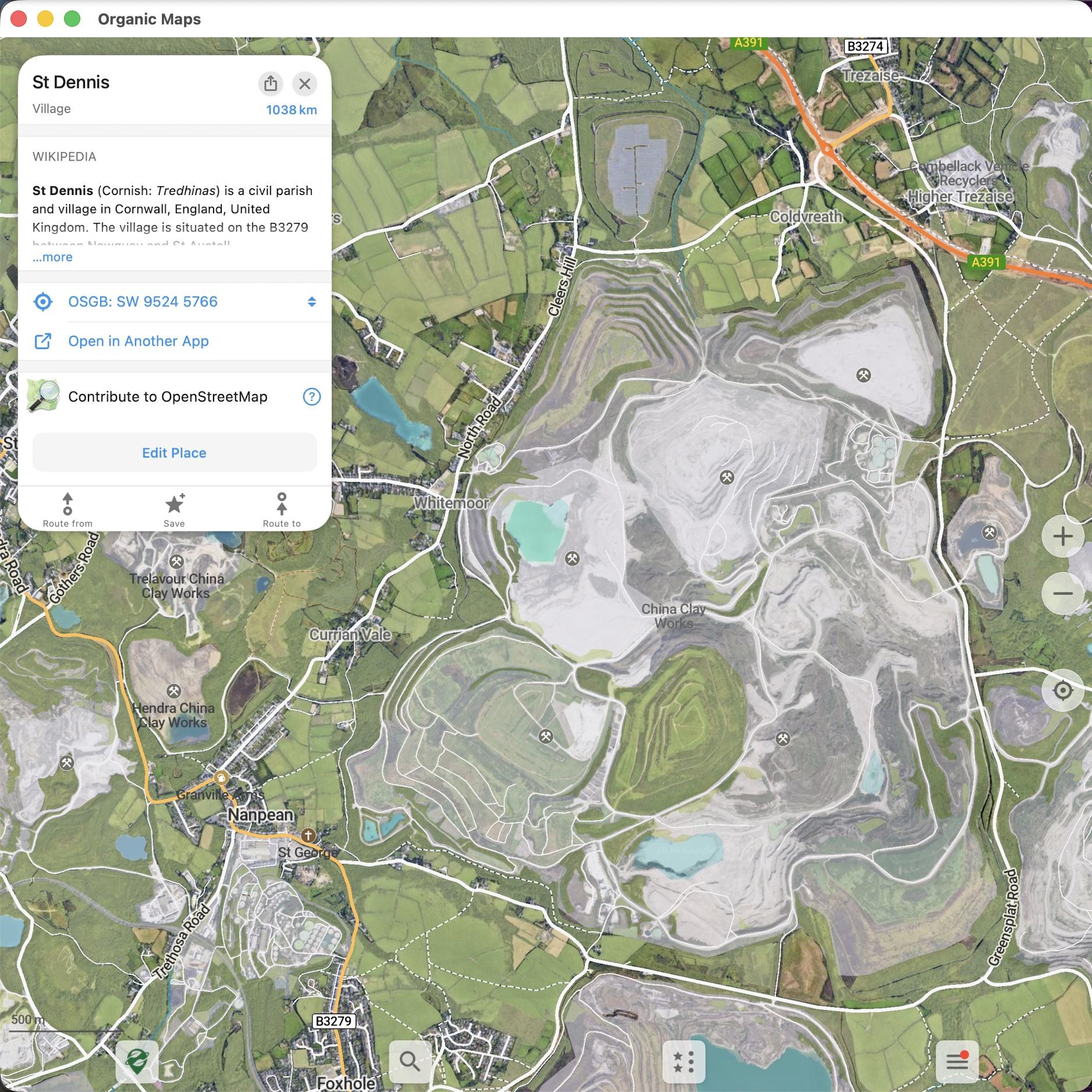Click the mine marker beside the turquoise Whitemoor pond
This screenshot has width=1092, height=1092.
tap(572, 559)
